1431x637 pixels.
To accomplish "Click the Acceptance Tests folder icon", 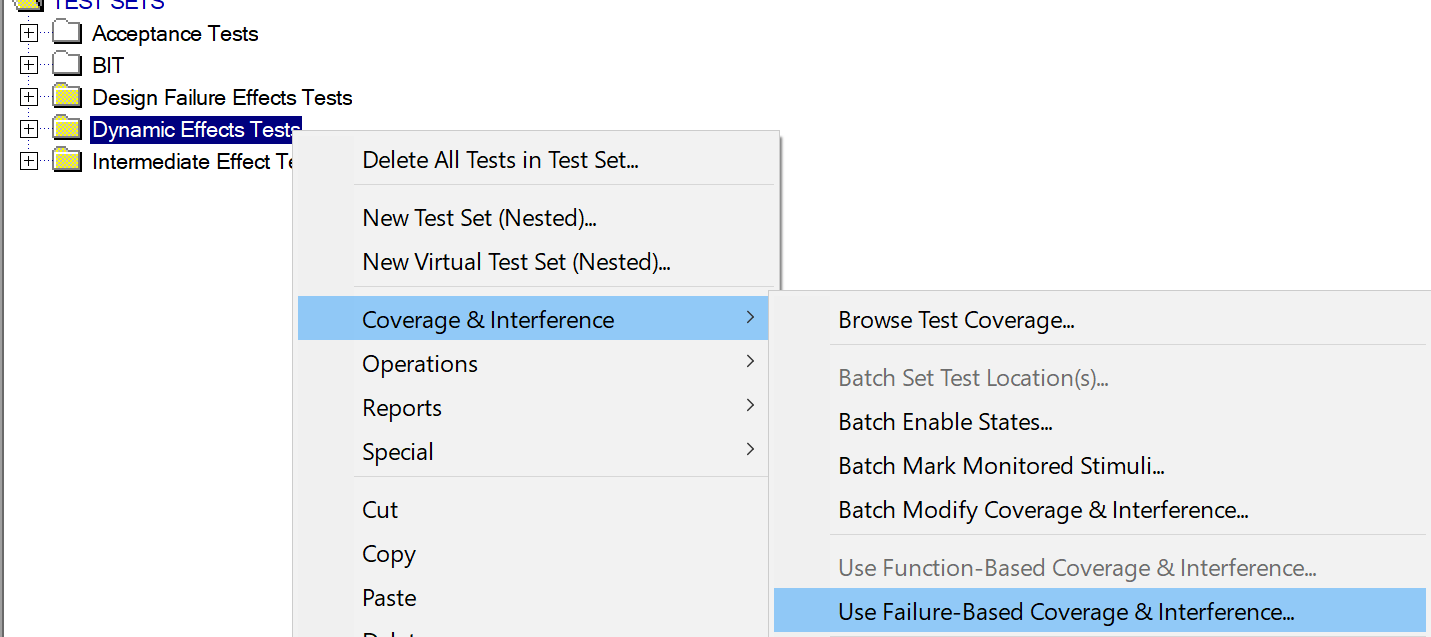I will click(67, 34).
